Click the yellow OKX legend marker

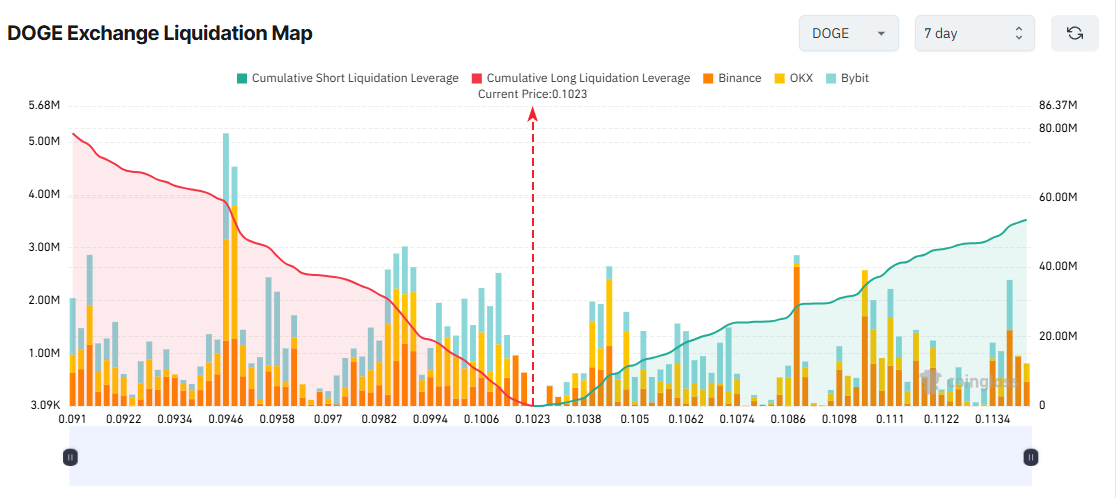pyautogui.click(x=780, y=78)
